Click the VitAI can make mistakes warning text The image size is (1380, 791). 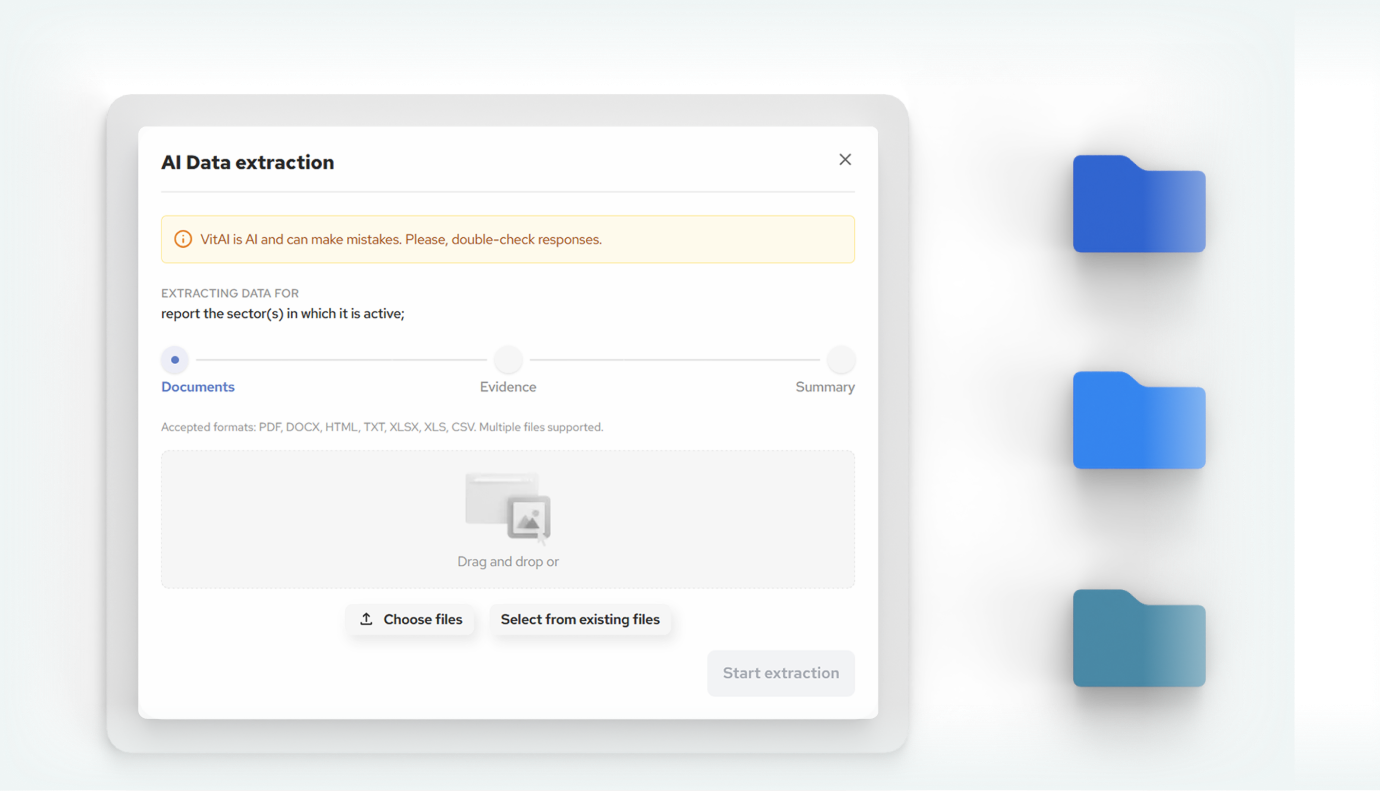[401, 240]
